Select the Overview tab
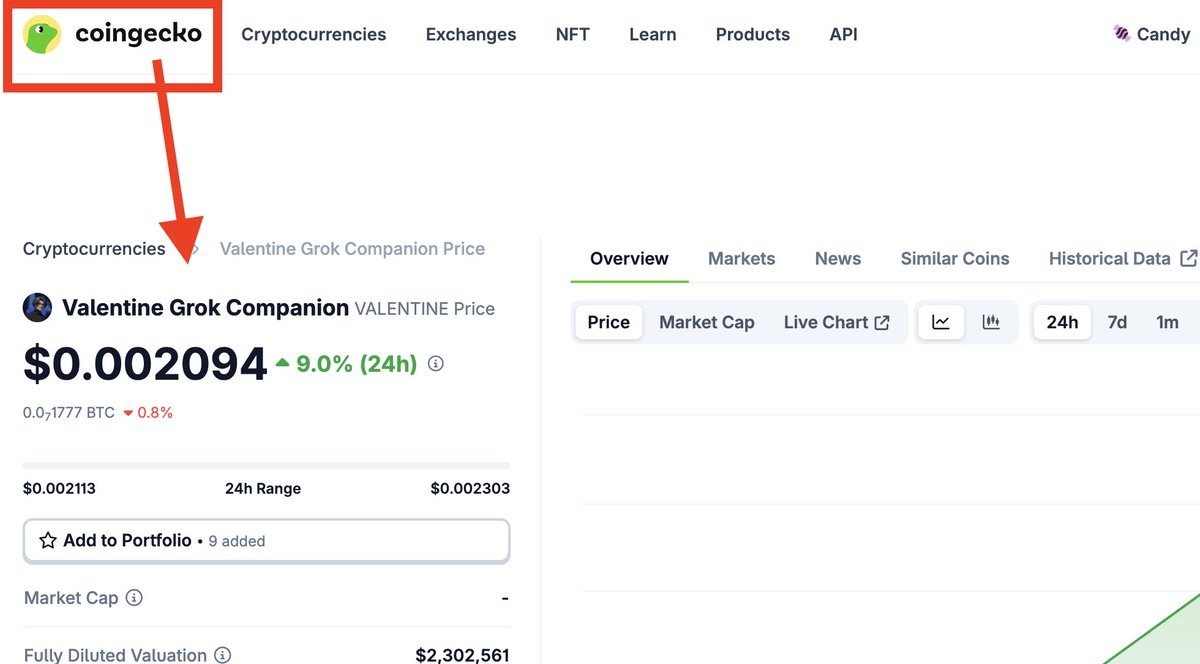The width and height of the screenshot is (1200, 664). click(629, 258)
